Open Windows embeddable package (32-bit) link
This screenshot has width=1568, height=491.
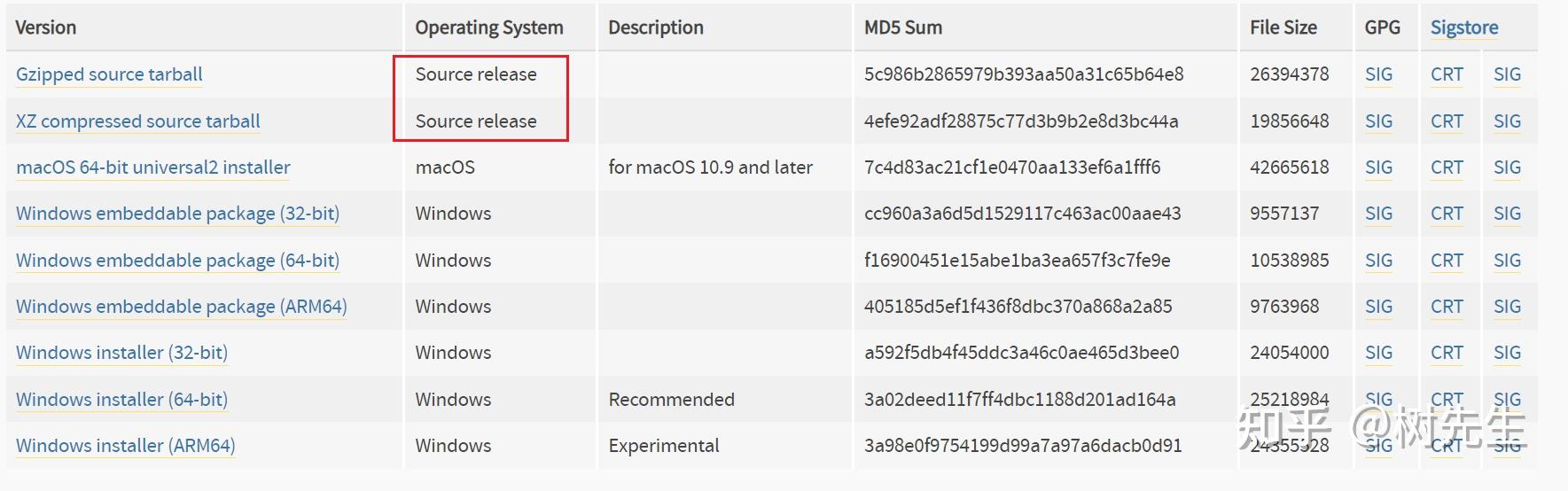pyautogui.click(x=177, y=214)
